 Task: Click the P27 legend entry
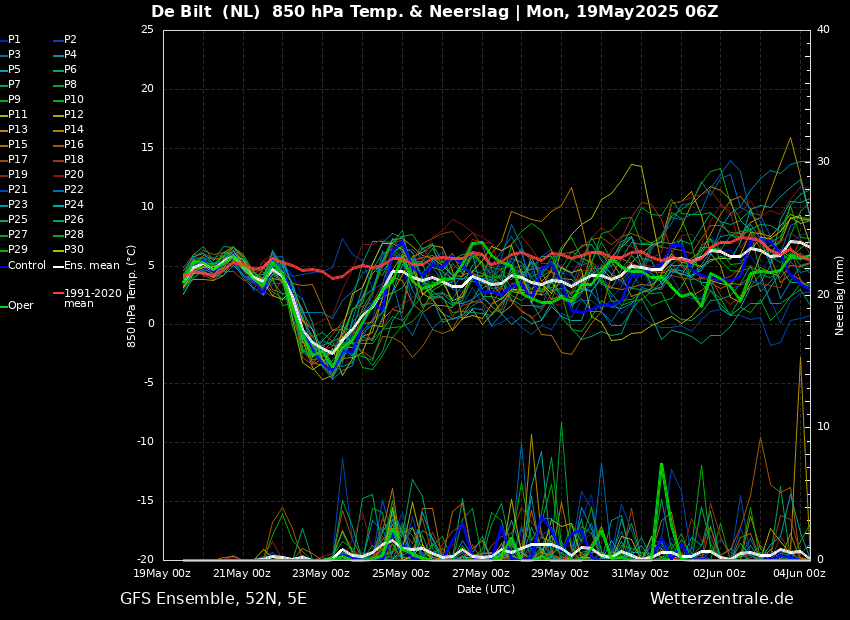click(x=18, y=235)
